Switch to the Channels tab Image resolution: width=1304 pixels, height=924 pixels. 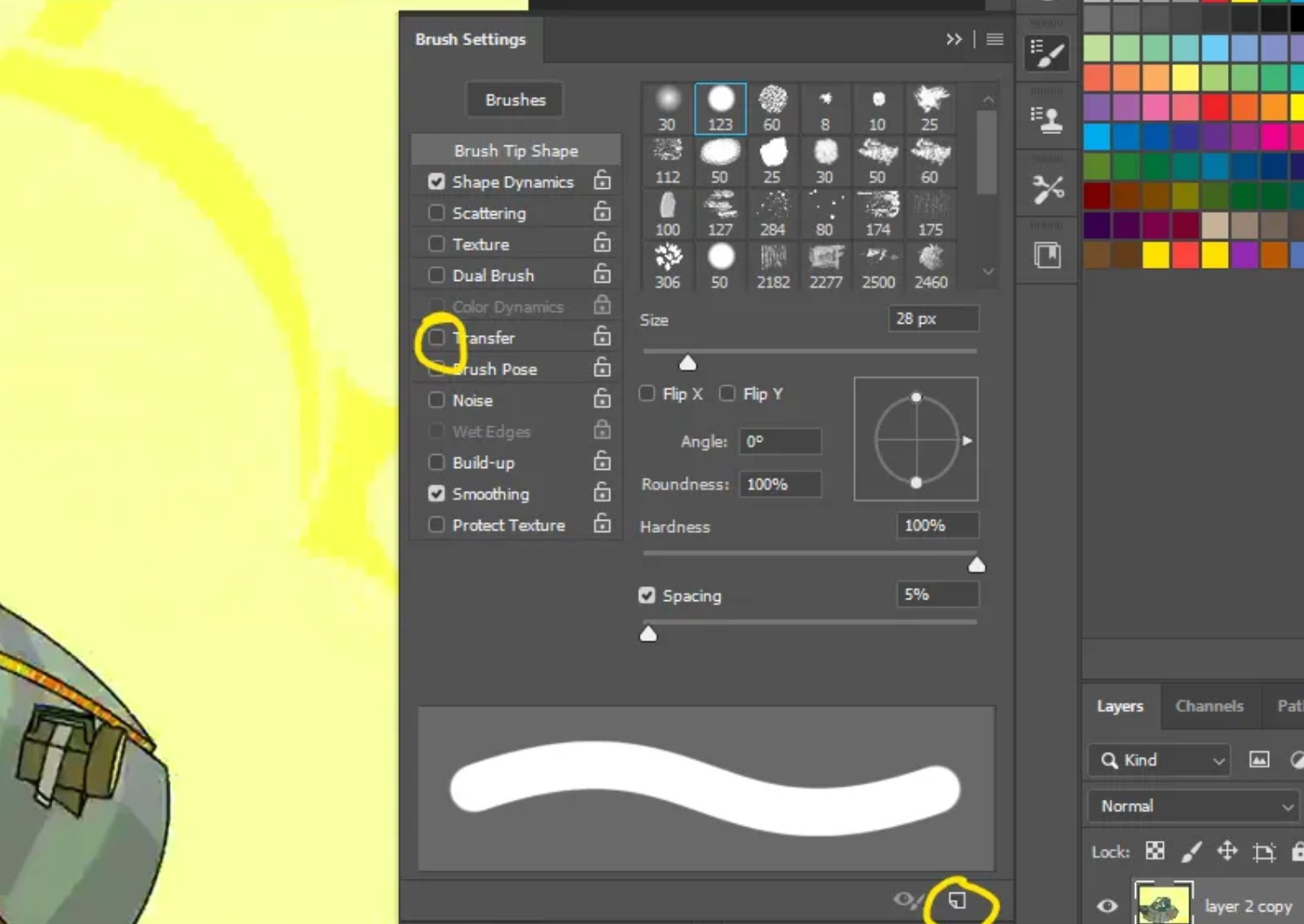1209,706
